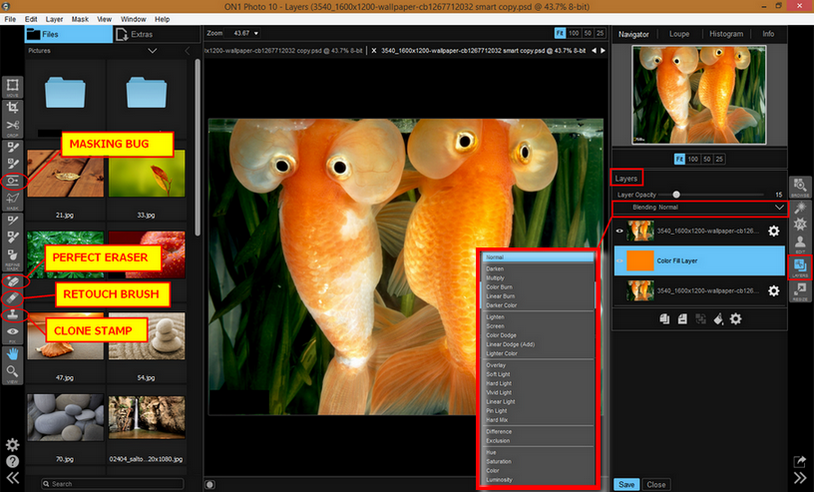Select the Masking Bug tool
Screen dimensions: 814x492
(x=12, y=181)
